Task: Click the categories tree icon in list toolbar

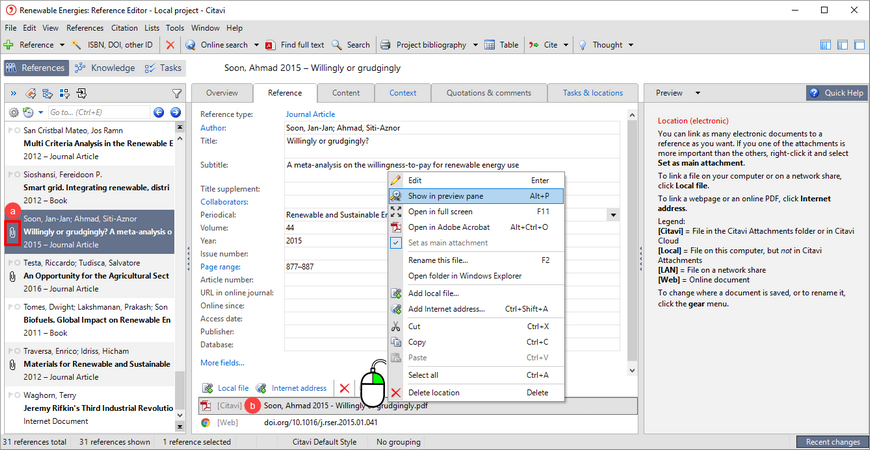Action: coord(48,93)
